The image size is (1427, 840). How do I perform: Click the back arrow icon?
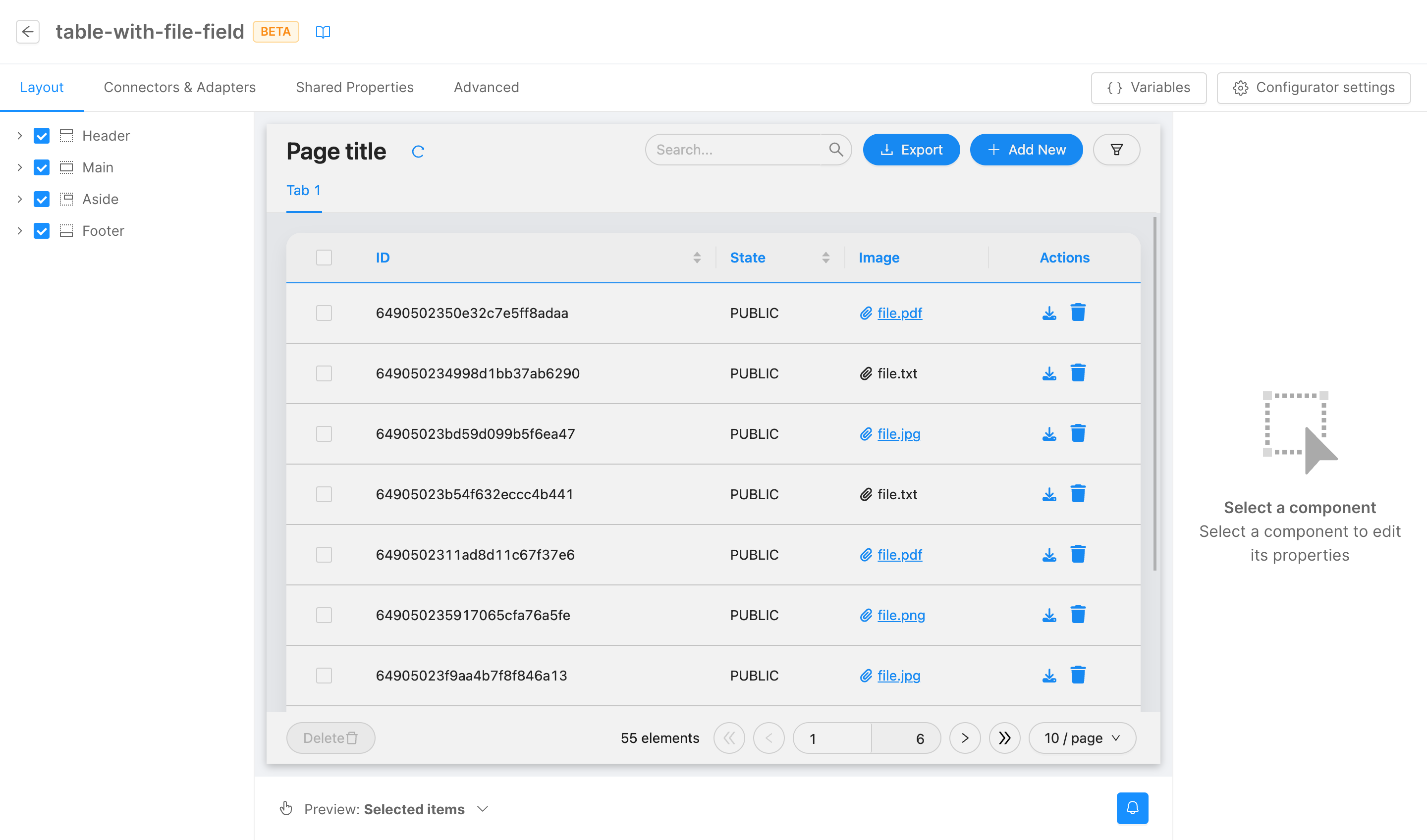(x=28, y=32)
